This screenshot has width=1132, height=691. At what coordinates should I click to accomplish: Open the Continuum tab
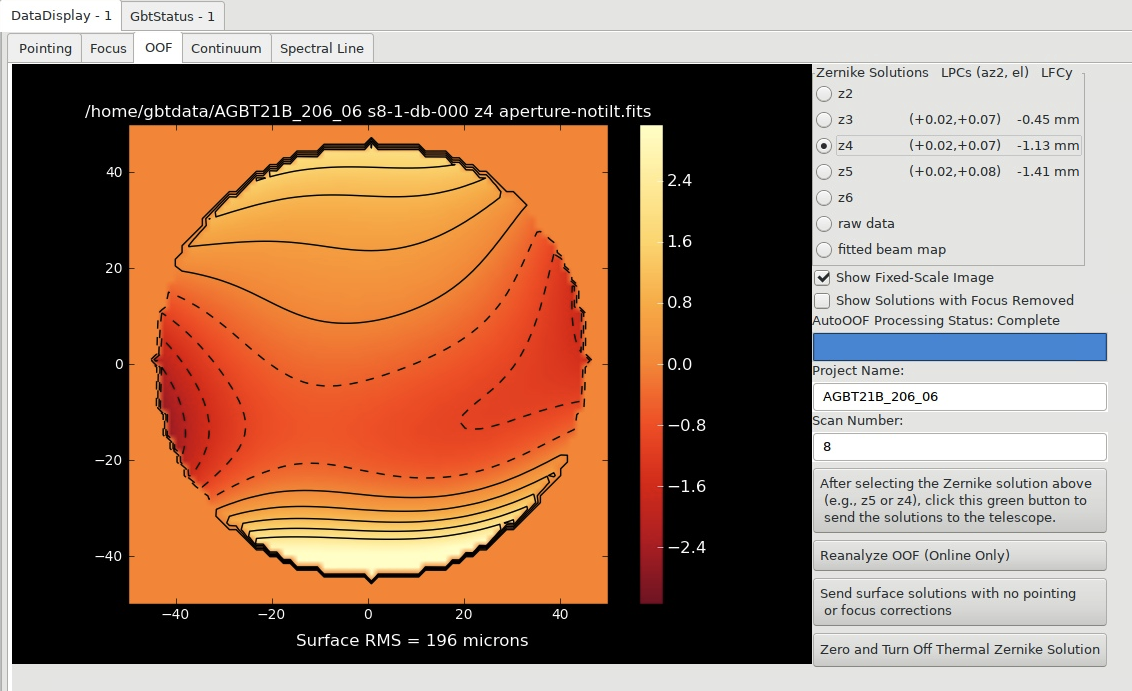click(226, 48)
